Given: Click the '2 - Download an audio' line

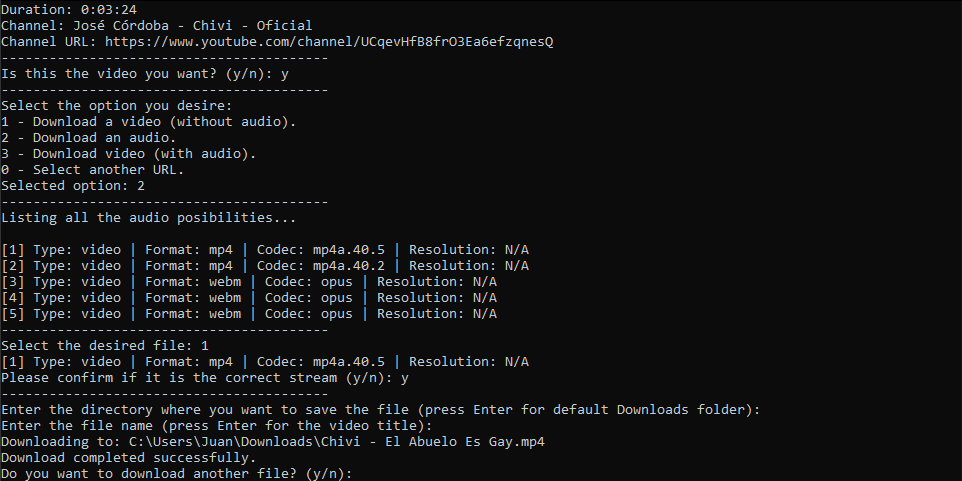Looking at the screenshot, I should pyautogui.click(x=88, y=137).
